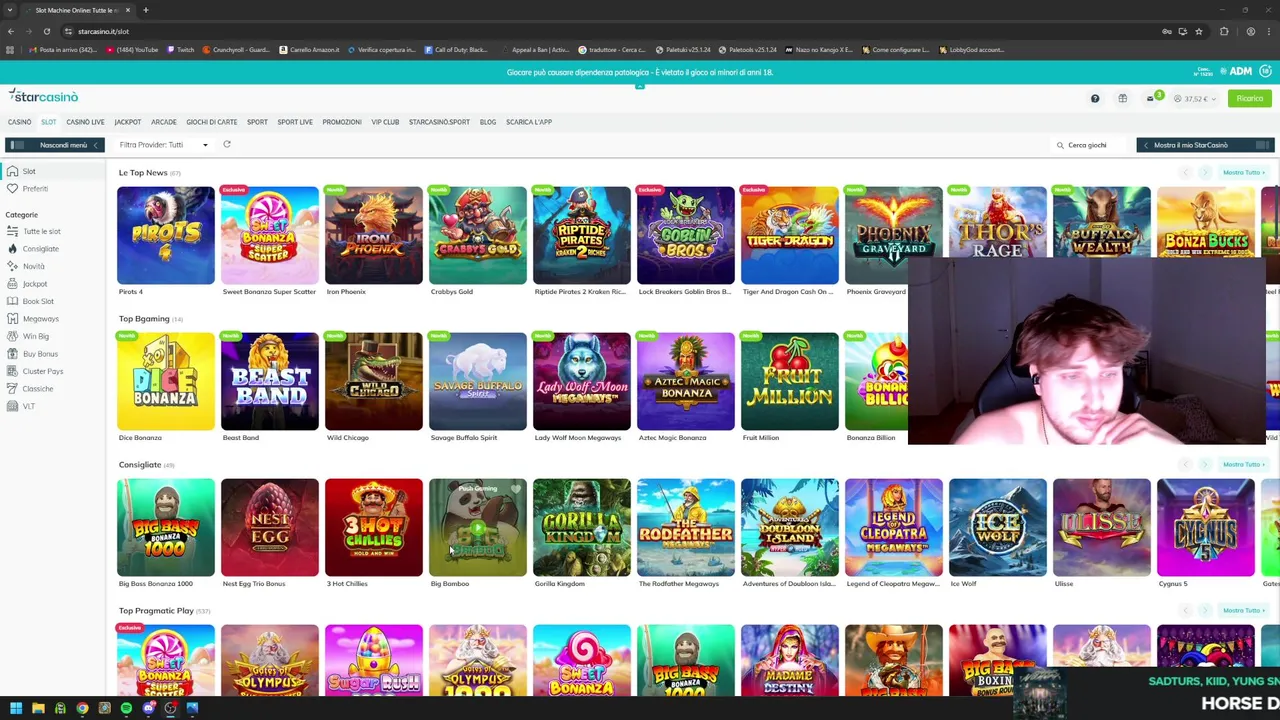
Task: Open Gorilla Kingdom game thumbnail
Action: click(581, 527)
